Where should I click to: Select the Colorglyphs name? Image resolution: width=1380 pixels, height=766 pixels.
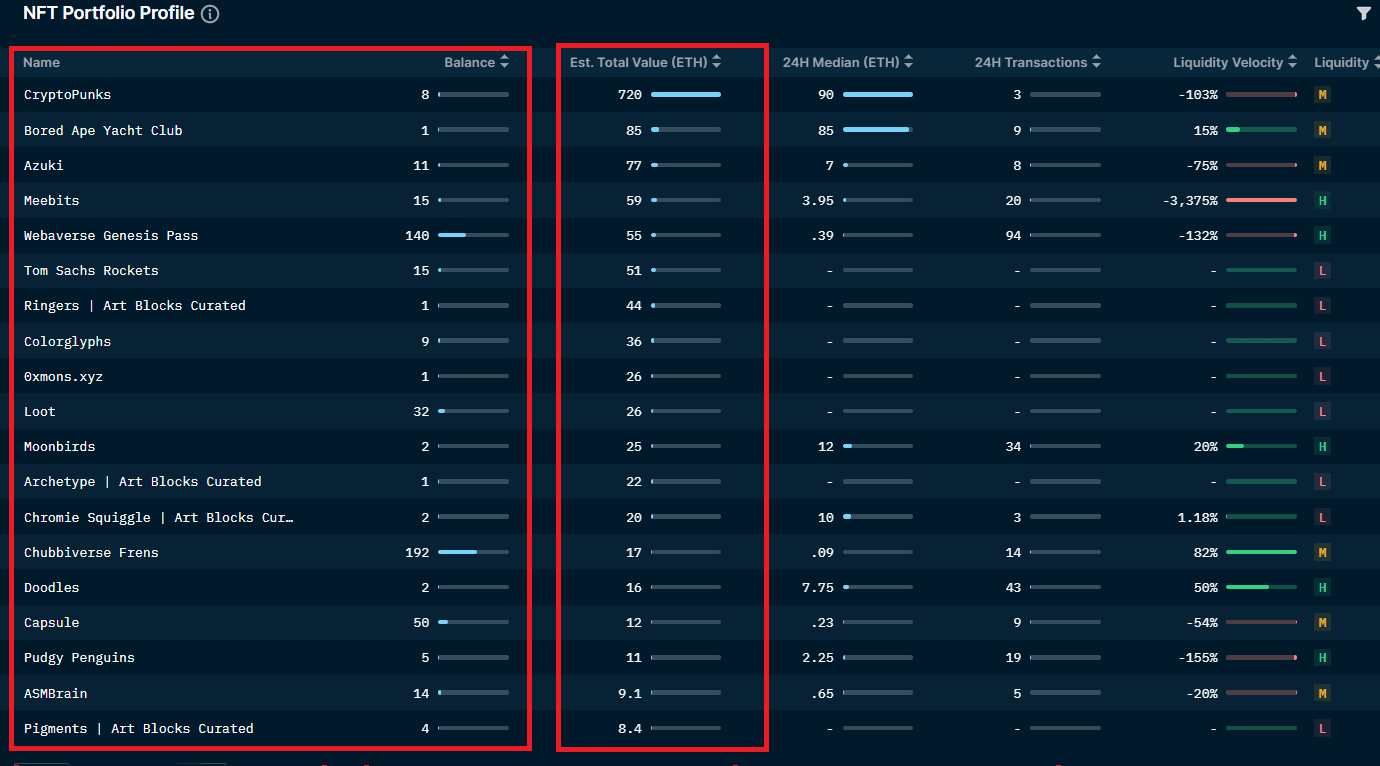pyautogui.click(x=67, y=341)
